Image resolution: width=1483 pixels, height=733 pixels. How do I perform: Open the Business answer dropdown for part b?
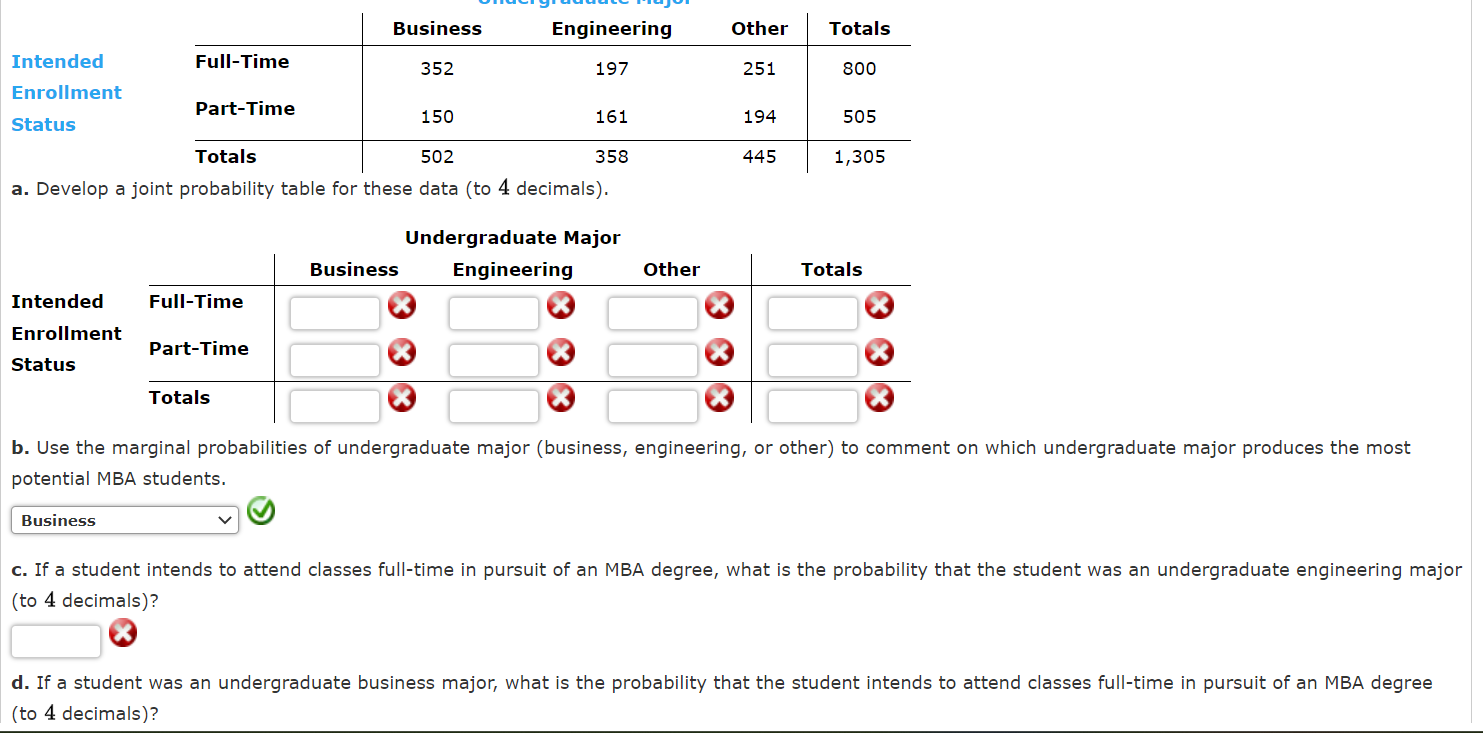(124, 519)
